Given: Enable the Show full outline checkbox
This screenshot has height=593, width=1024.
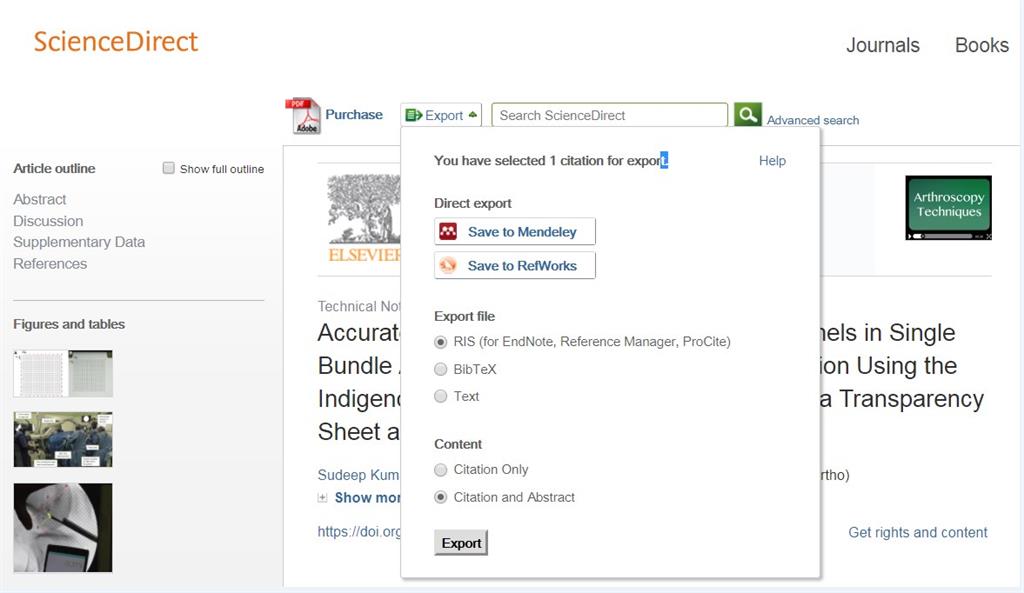Looking at the screenshot, I should coord(169,168).
